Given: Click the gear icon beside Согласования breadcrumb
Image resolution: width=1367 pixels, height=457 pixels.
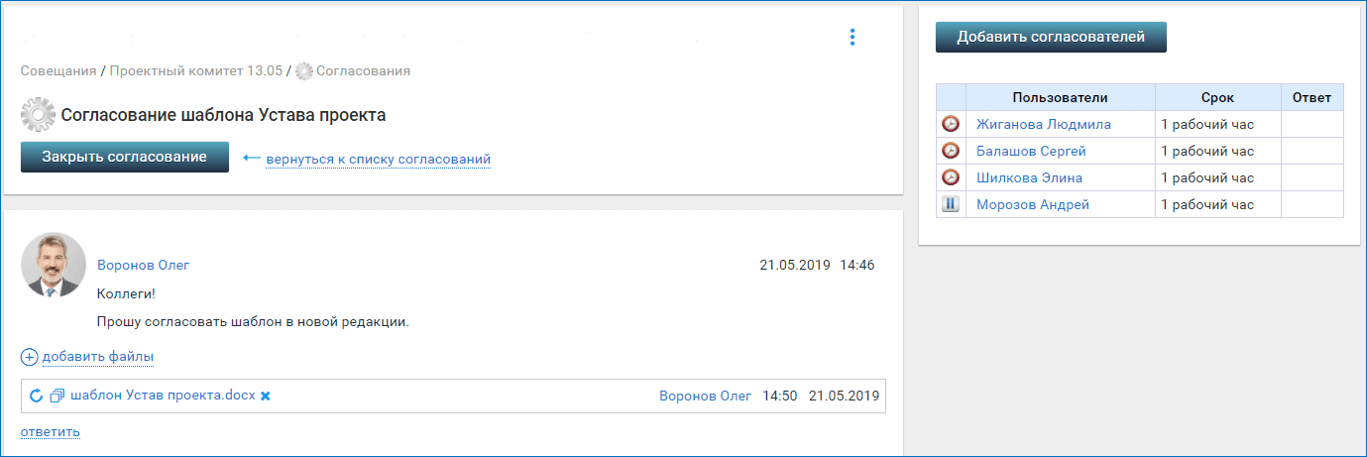Looking at the screenshot, I should pos(304,72).
